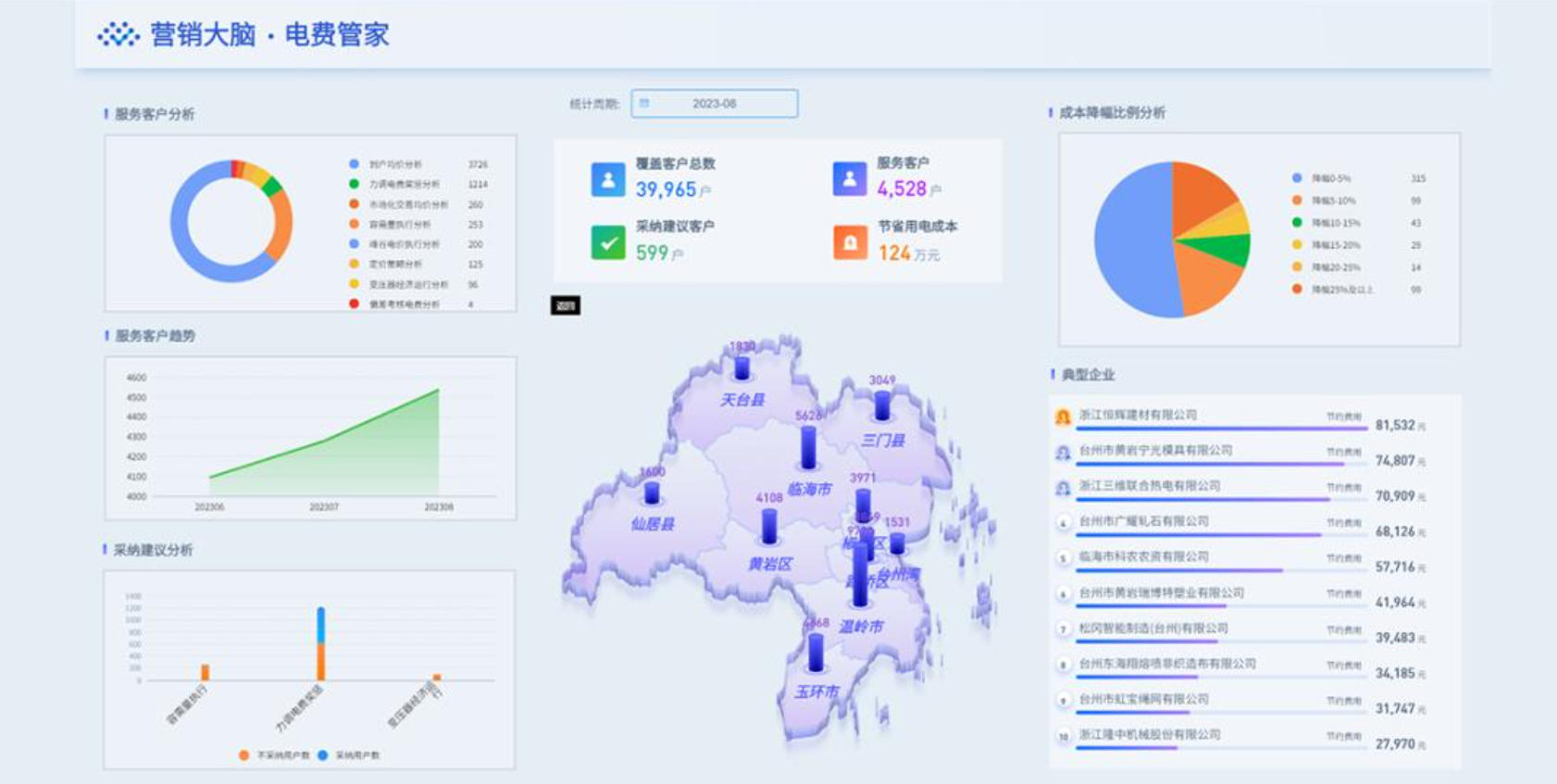Click the purple 服务客户 person icon
The height and width of the screenshot is (784, 1557).
click(849, 179)
